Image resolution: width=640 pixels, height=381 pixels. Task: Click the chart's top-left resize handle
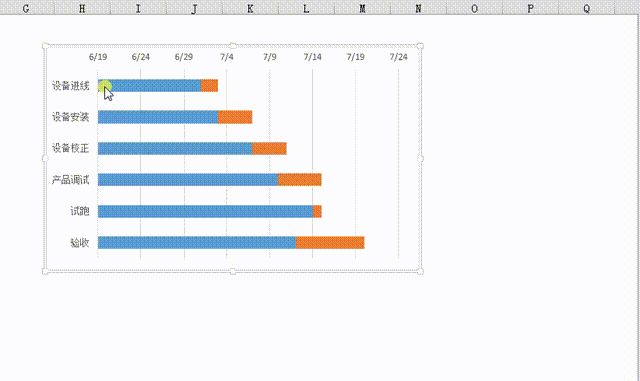pos(45,46)
